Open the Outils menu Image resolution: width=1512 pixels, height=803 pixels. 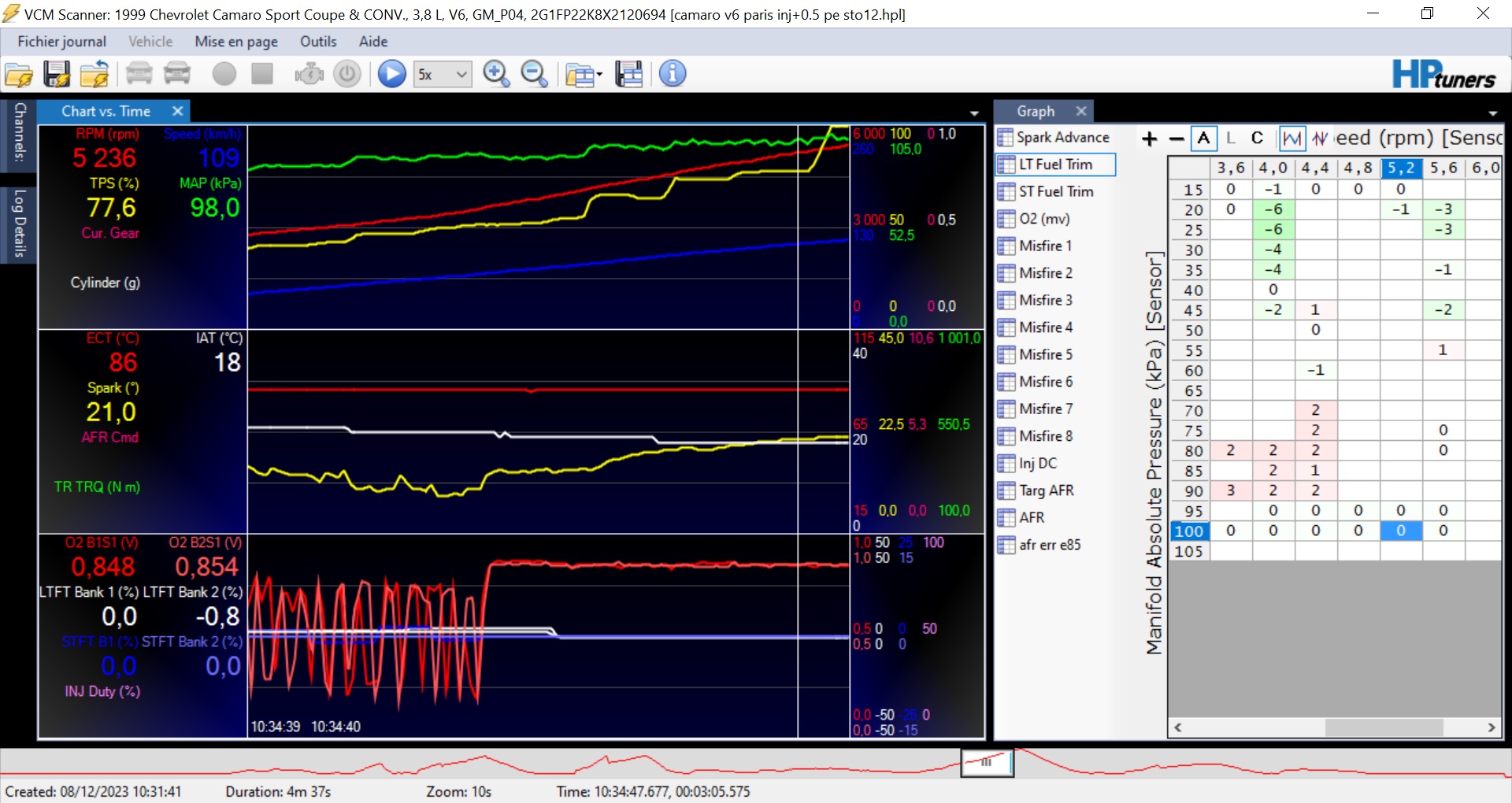coord(318,42)
